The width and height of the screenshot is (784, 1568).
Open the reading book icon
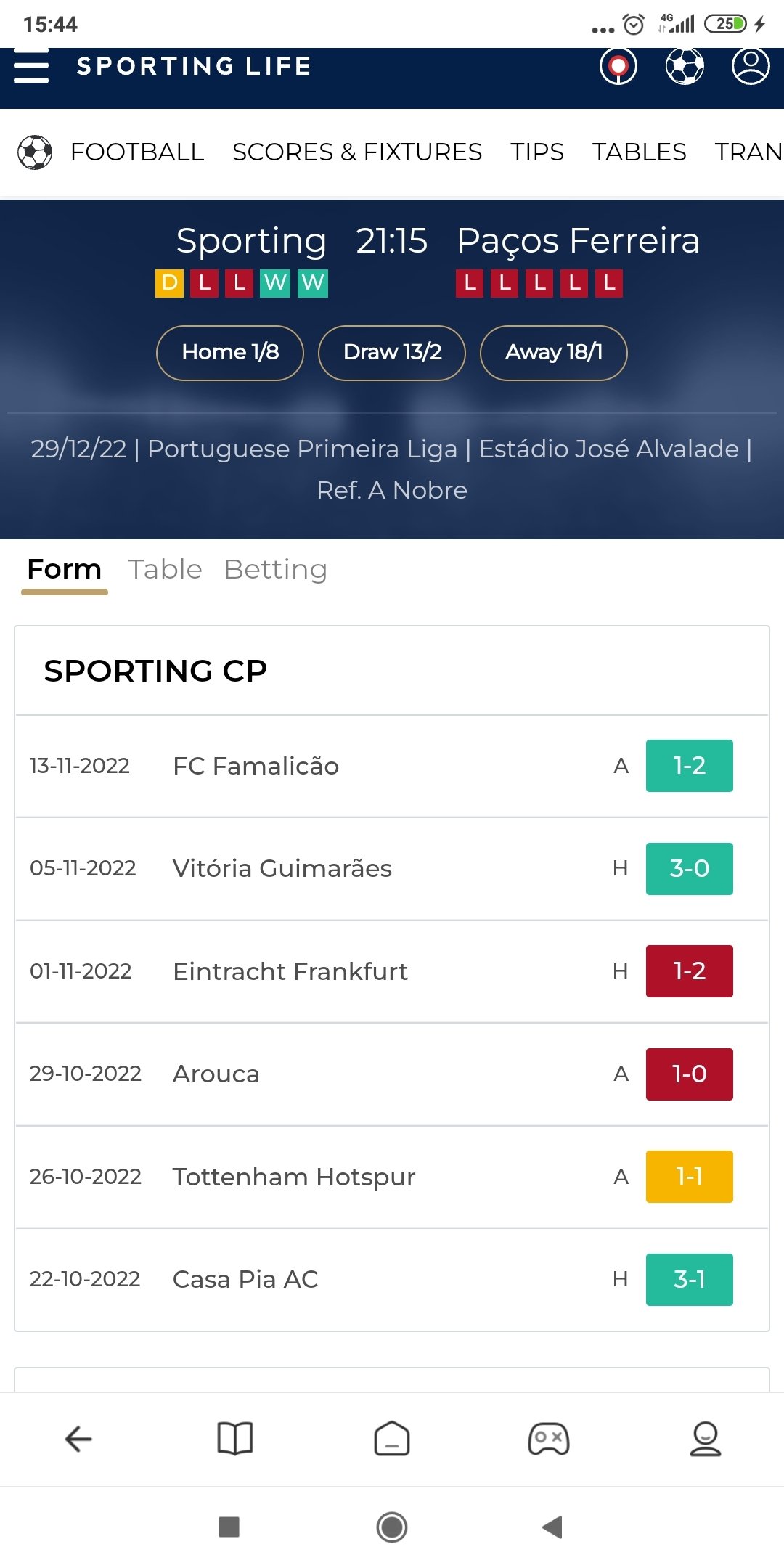pos(235,1438)
